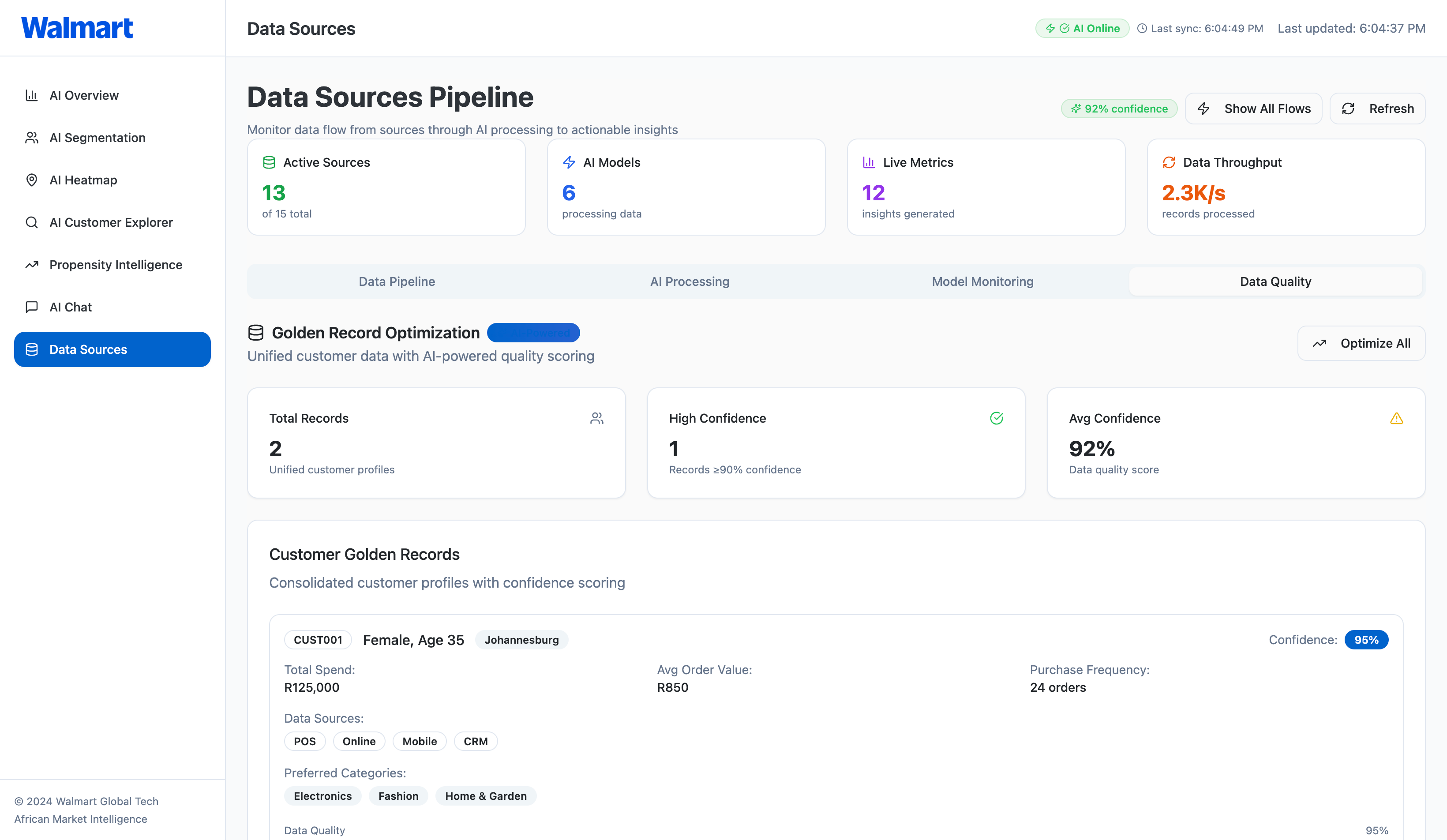
Task: Navigate to AI Customer Explorer
Action: coord(112,222)
